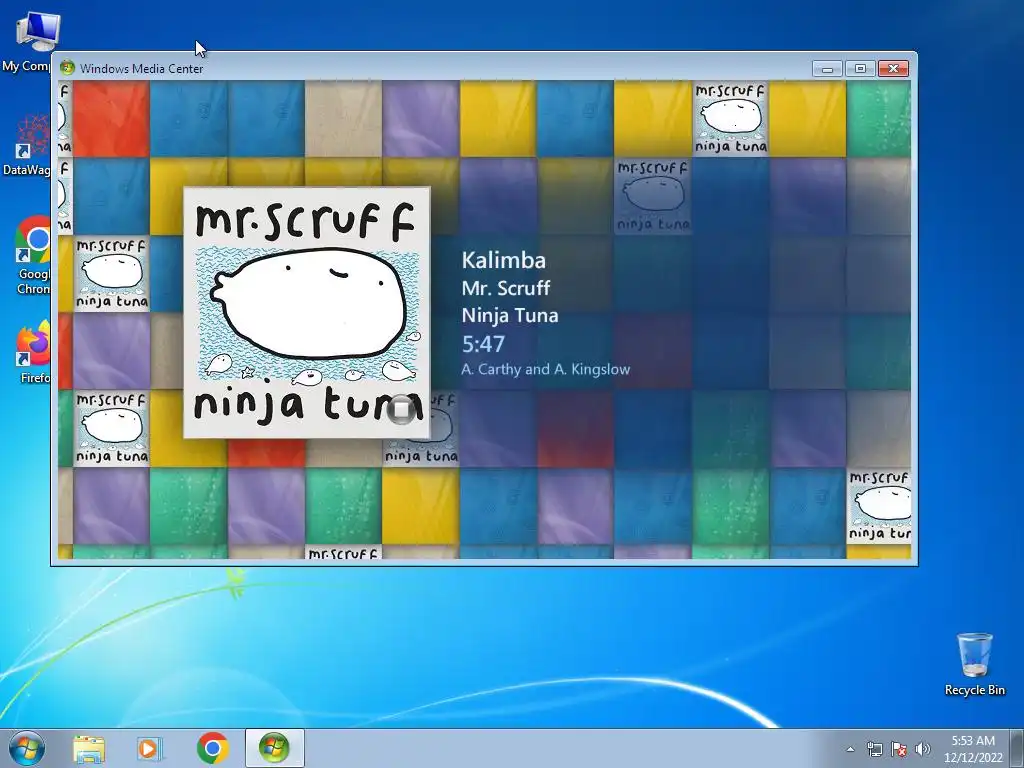Screen dimensions: 1024x768
Task: Click the taskbar clock showing 5:53 AM
Action: coord(973,749)
